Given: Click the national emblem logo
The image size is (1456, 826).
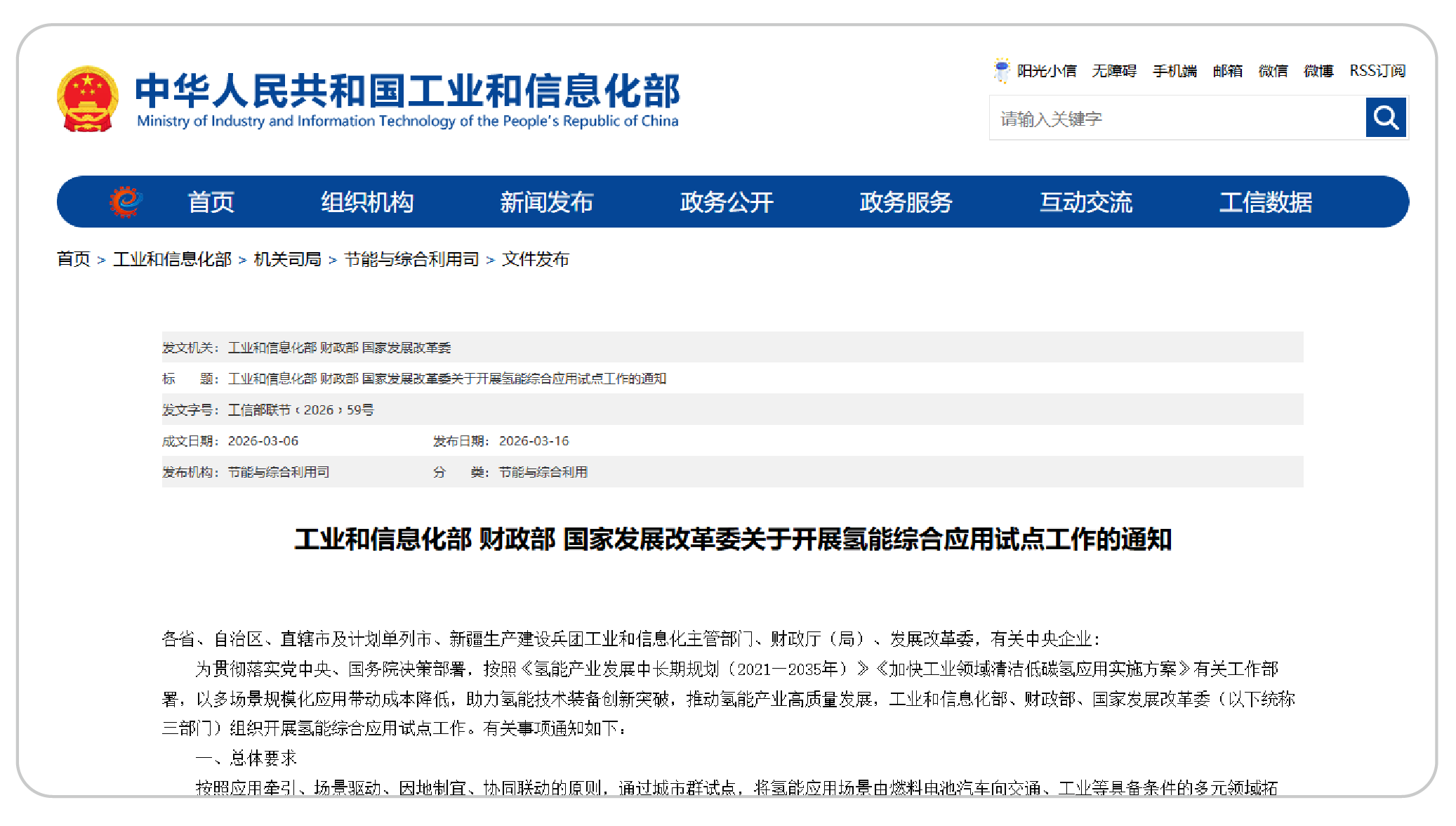Looking at the screenshot, I should 87,99.
